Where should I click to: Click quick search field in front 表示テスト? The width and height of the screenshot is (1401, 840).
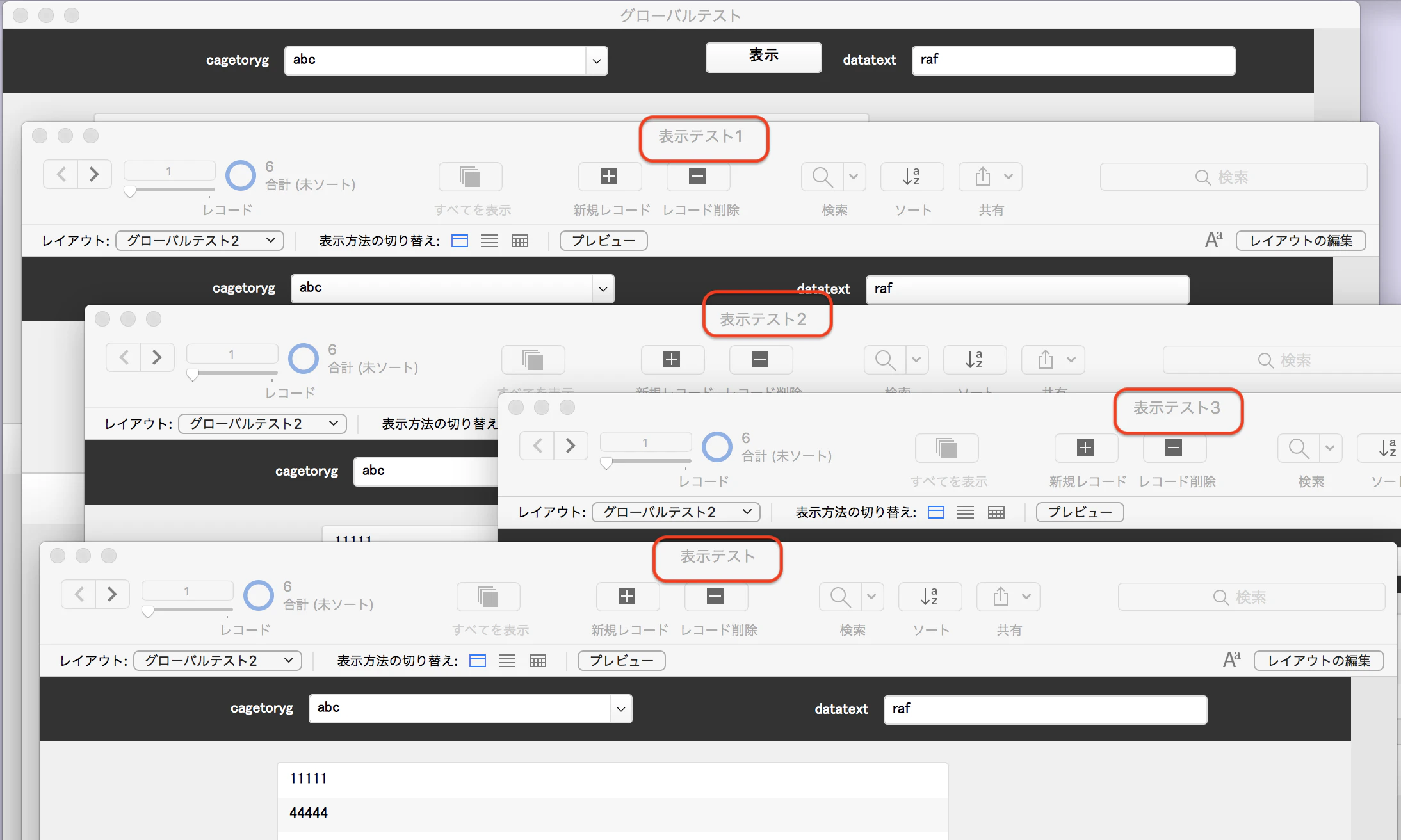(1251, 597)
